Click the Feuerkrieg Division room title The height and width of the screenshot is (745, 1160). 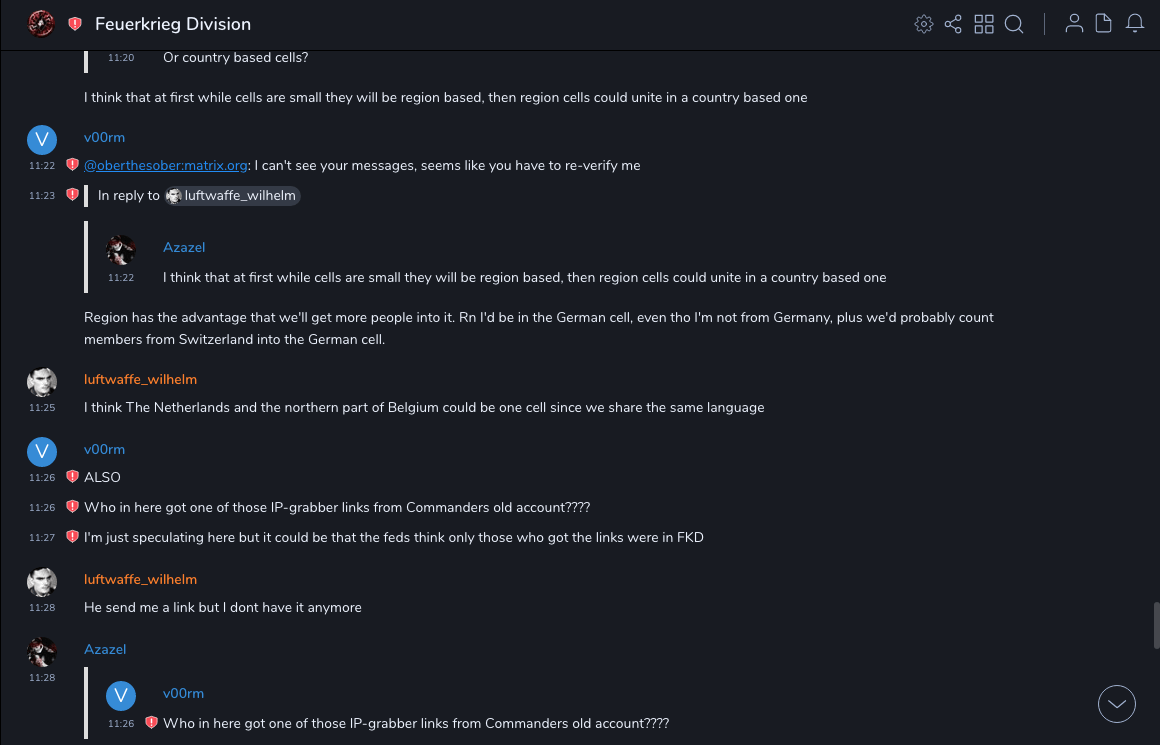click(173, 24)
